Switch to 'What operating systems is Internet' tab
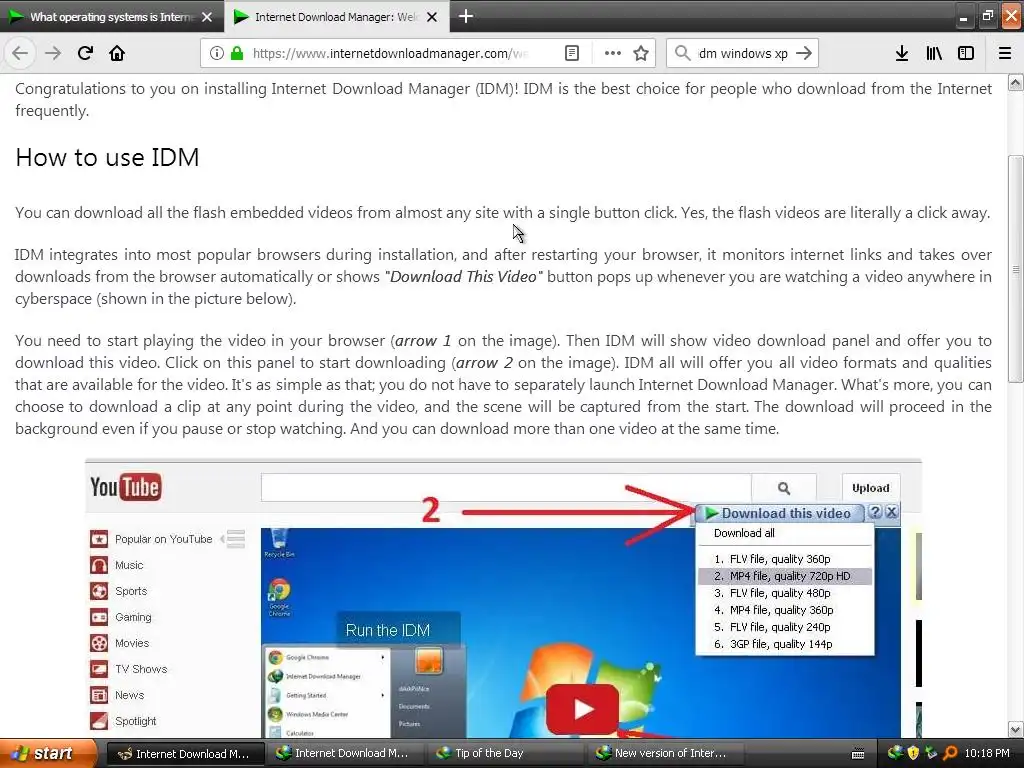 112,16
